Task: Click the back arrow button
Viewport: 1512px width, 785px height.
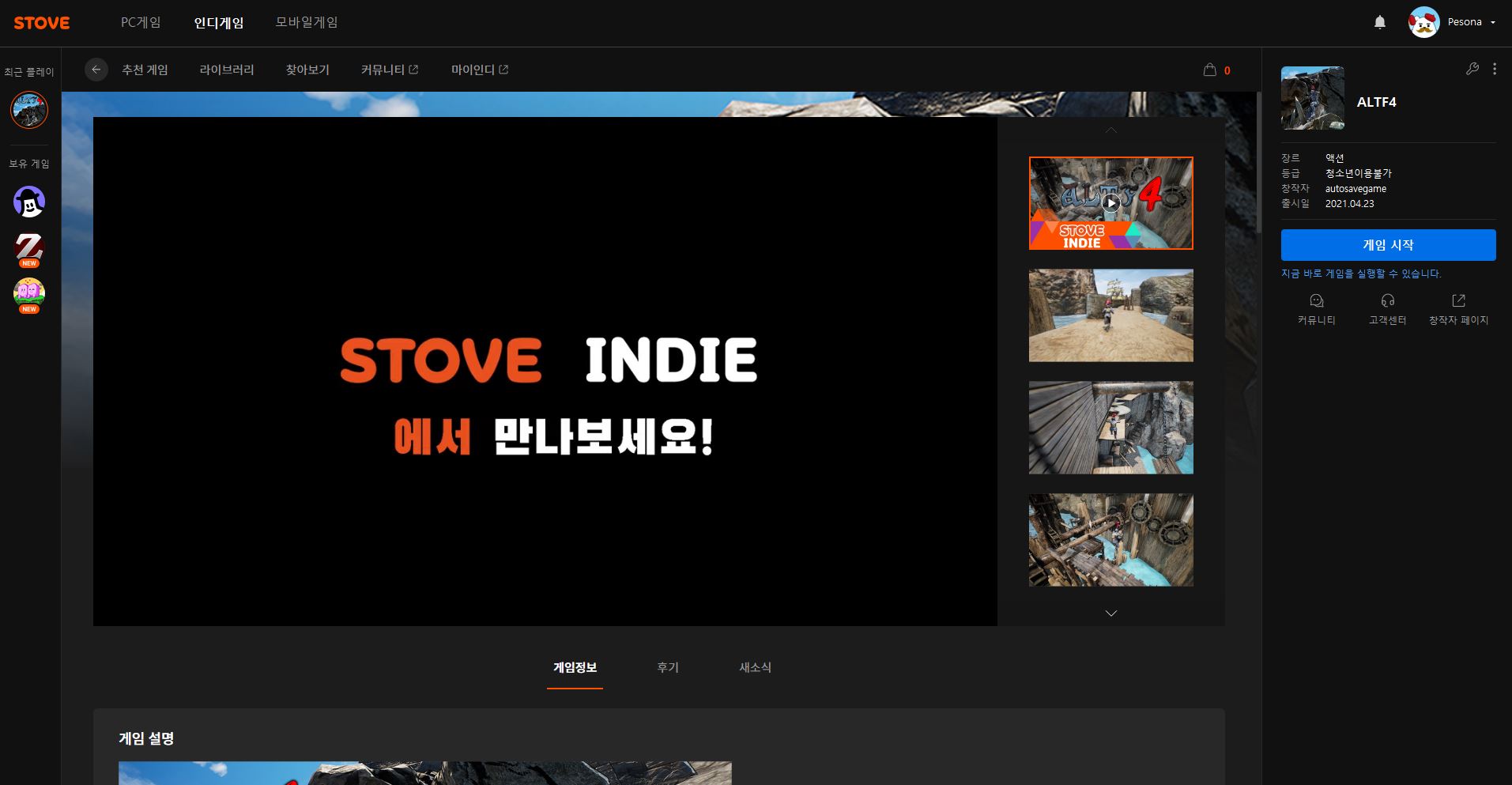Action: pyautogui.click(x=96, y=70)
